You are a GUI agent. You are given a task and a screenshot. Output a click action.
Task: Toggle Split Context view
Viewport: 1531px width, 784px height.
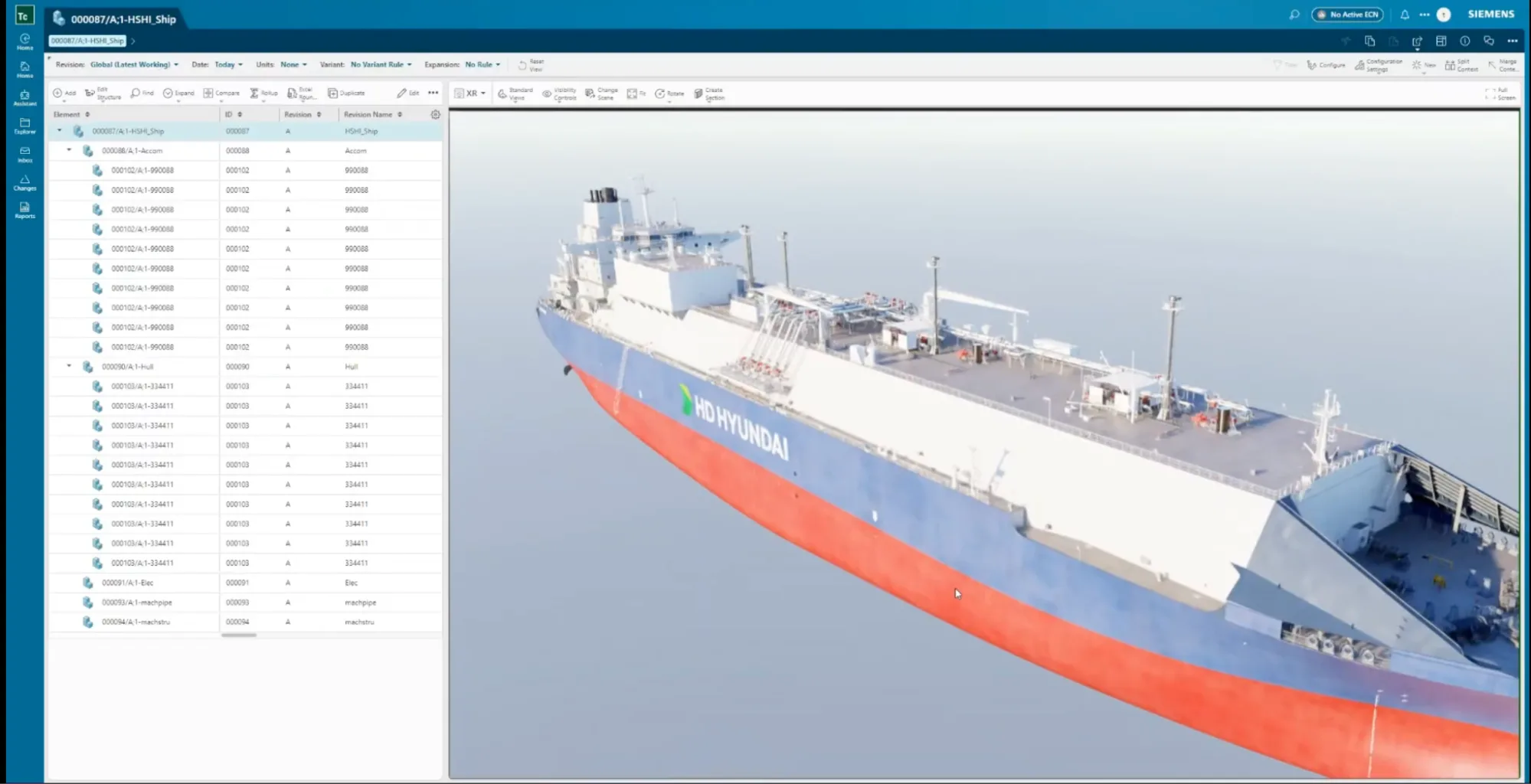pyautogui.click(x=1461, y=65)
